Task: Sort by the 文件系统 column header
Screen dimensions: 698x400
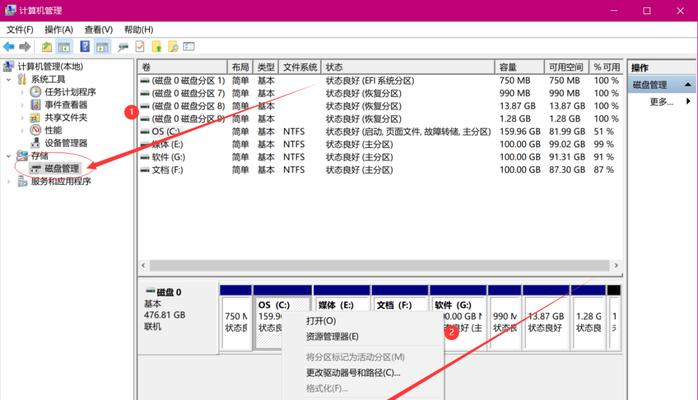Action: tap(300, 67)
